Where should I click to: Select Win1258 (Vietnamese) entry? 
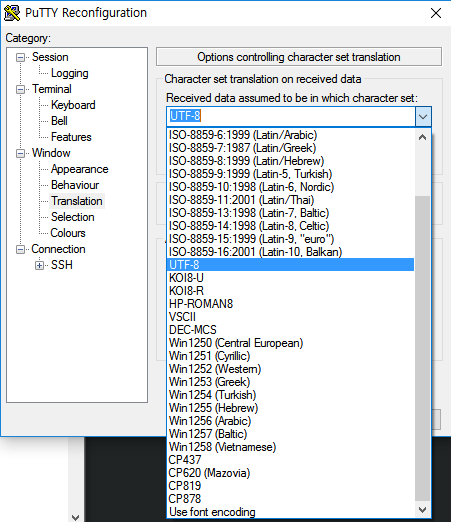[290, 447]
